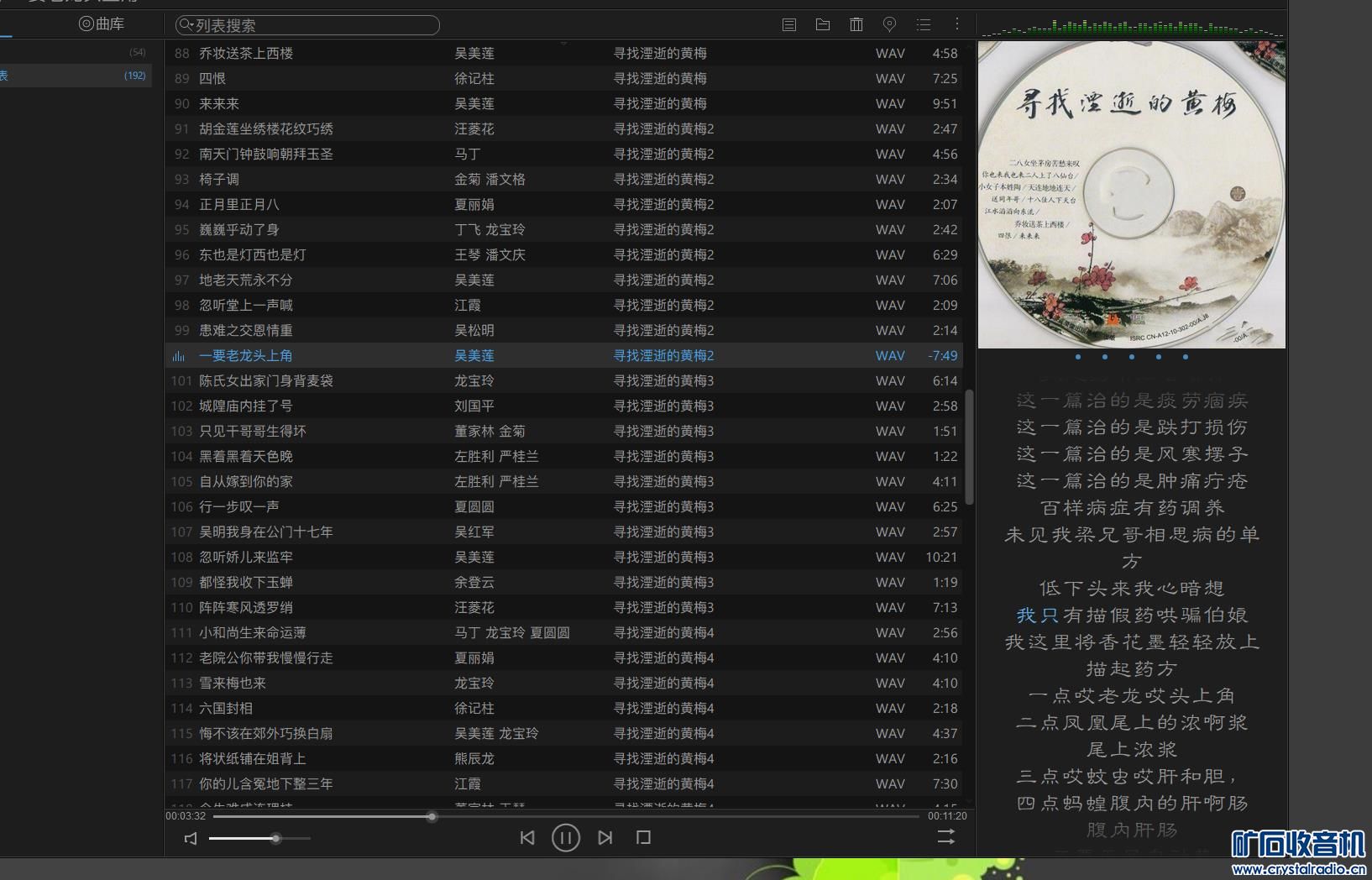
Task: Select track 103 只见干哥哥生得坏
Action: click(563, 431)
